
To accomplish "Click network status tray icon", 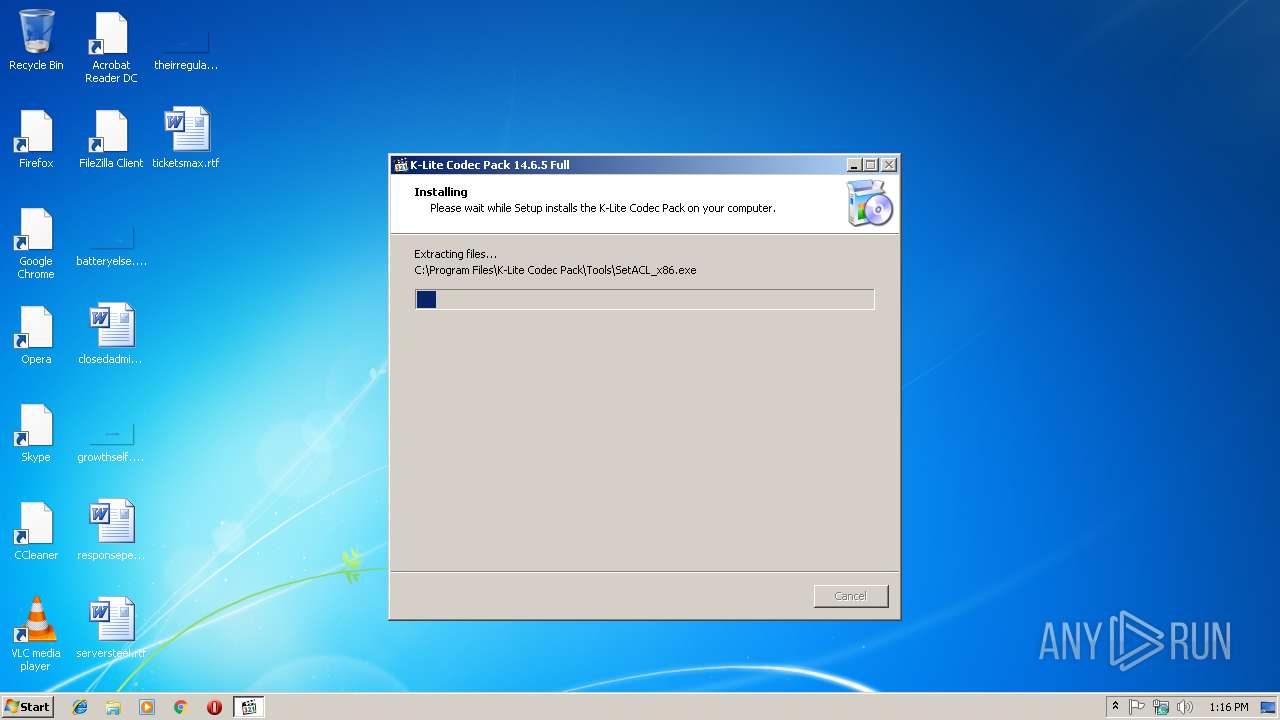I will tap(1161, 707).
